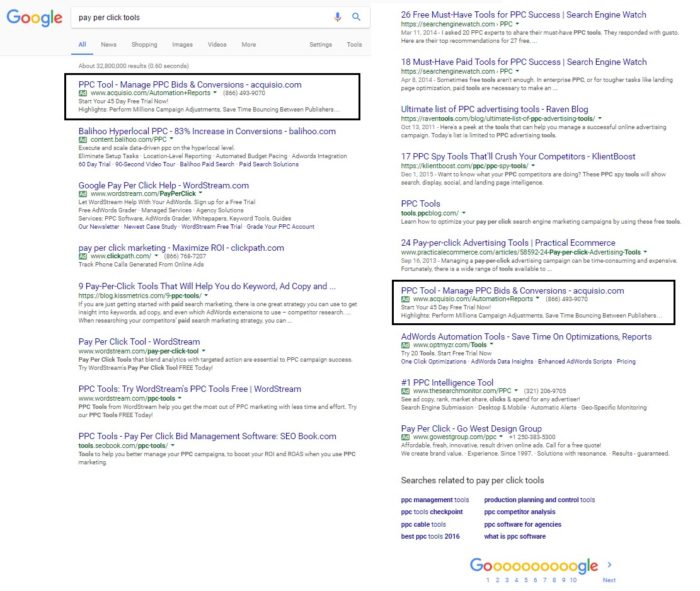The width and height of the screenshot is (700, 591).
Task: Click the microphone voice search icon
Action: point(338,17)
